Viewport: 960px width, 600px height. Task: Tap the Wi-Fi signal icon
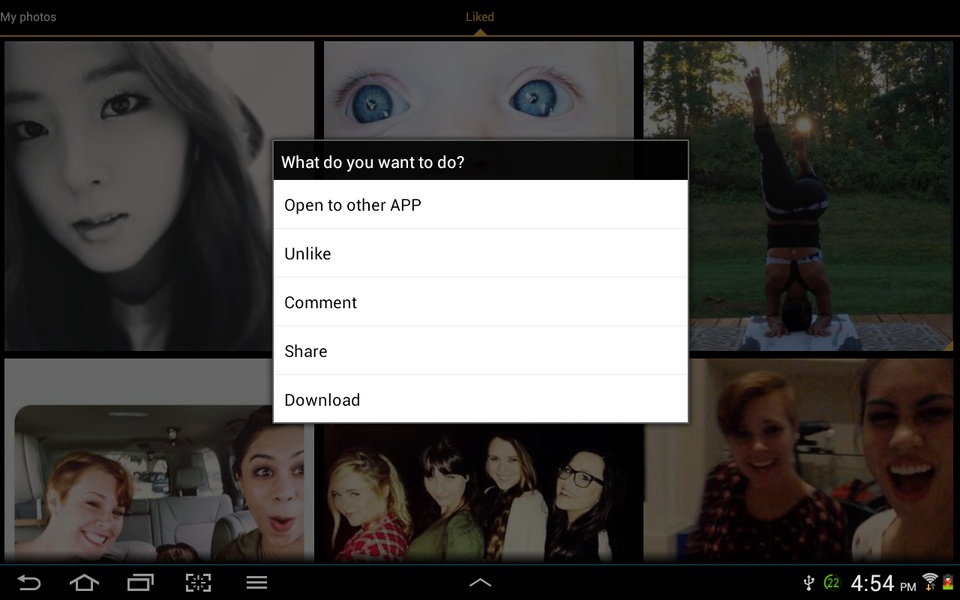pyautogui.click(x=930, y=582)
